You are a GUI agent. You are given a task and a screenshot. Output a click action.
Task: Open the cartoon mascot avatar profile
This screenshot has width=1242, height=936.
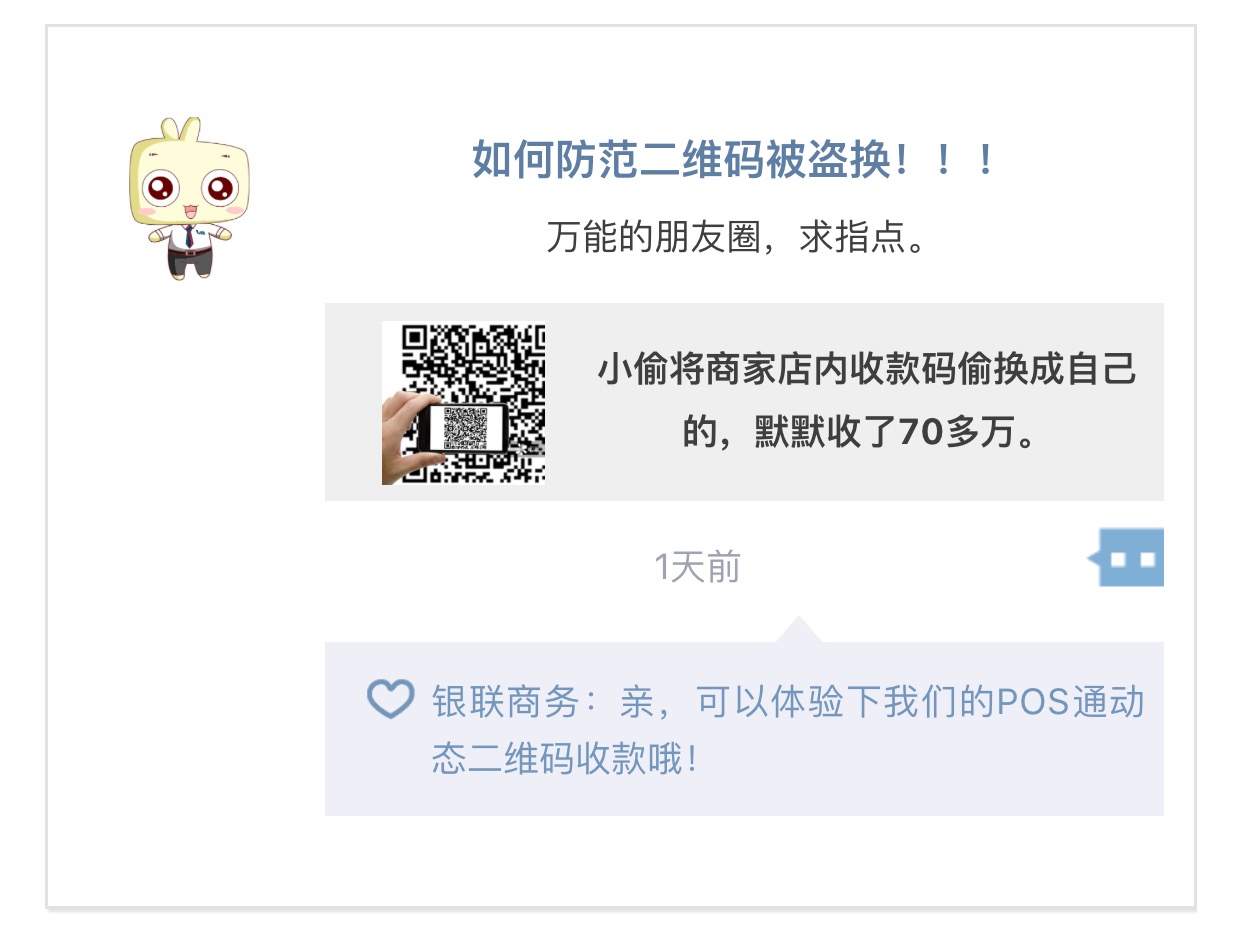click(x=189, y=198)
